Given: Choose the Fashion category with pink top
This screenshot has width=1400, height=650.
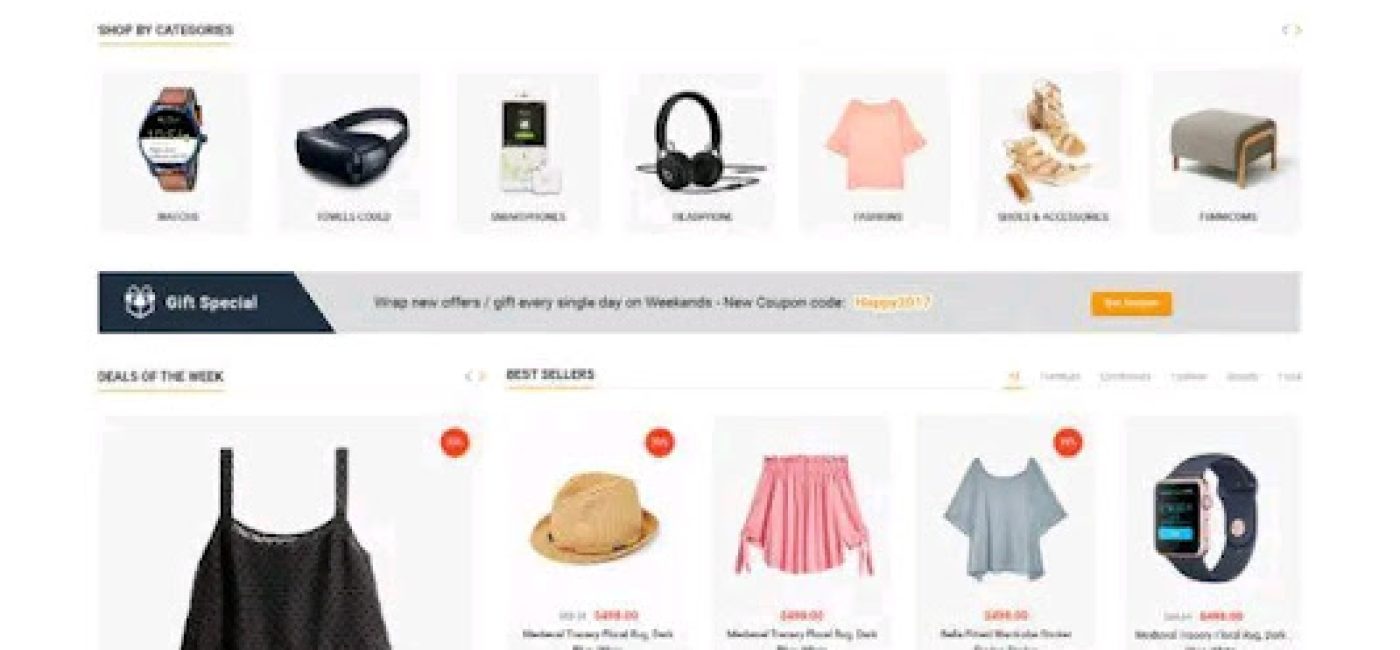Looking at the screenshot, I should point(876,152).
